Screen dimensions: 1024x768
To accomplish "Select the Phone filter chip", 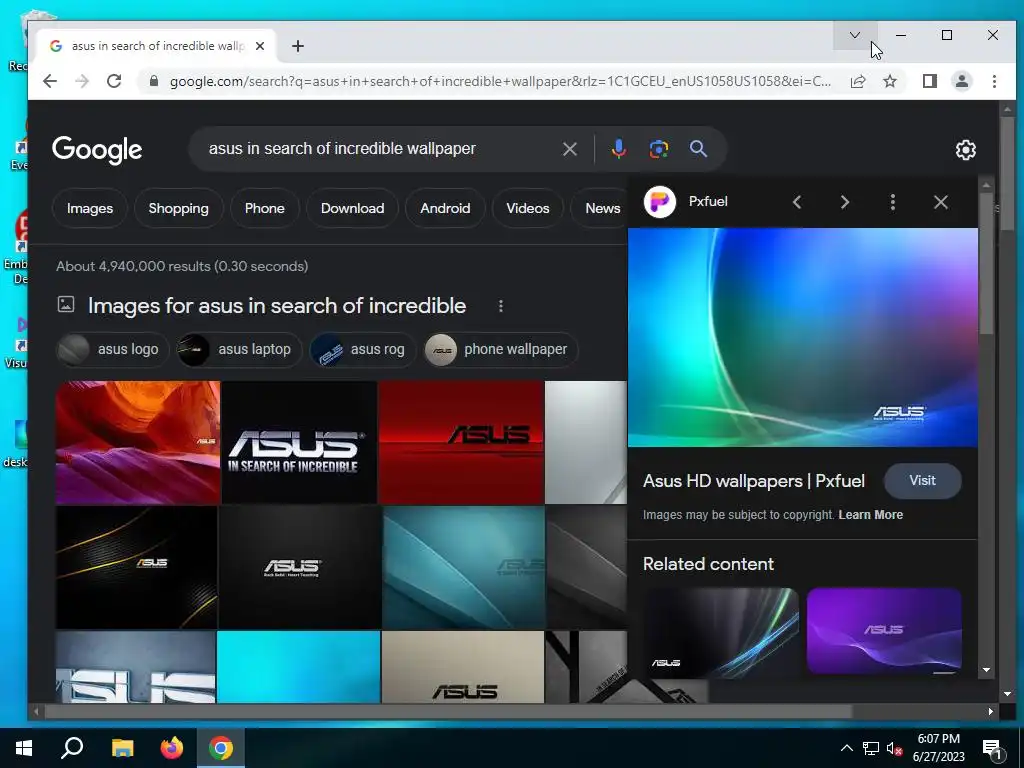I will tap(264, 208).
